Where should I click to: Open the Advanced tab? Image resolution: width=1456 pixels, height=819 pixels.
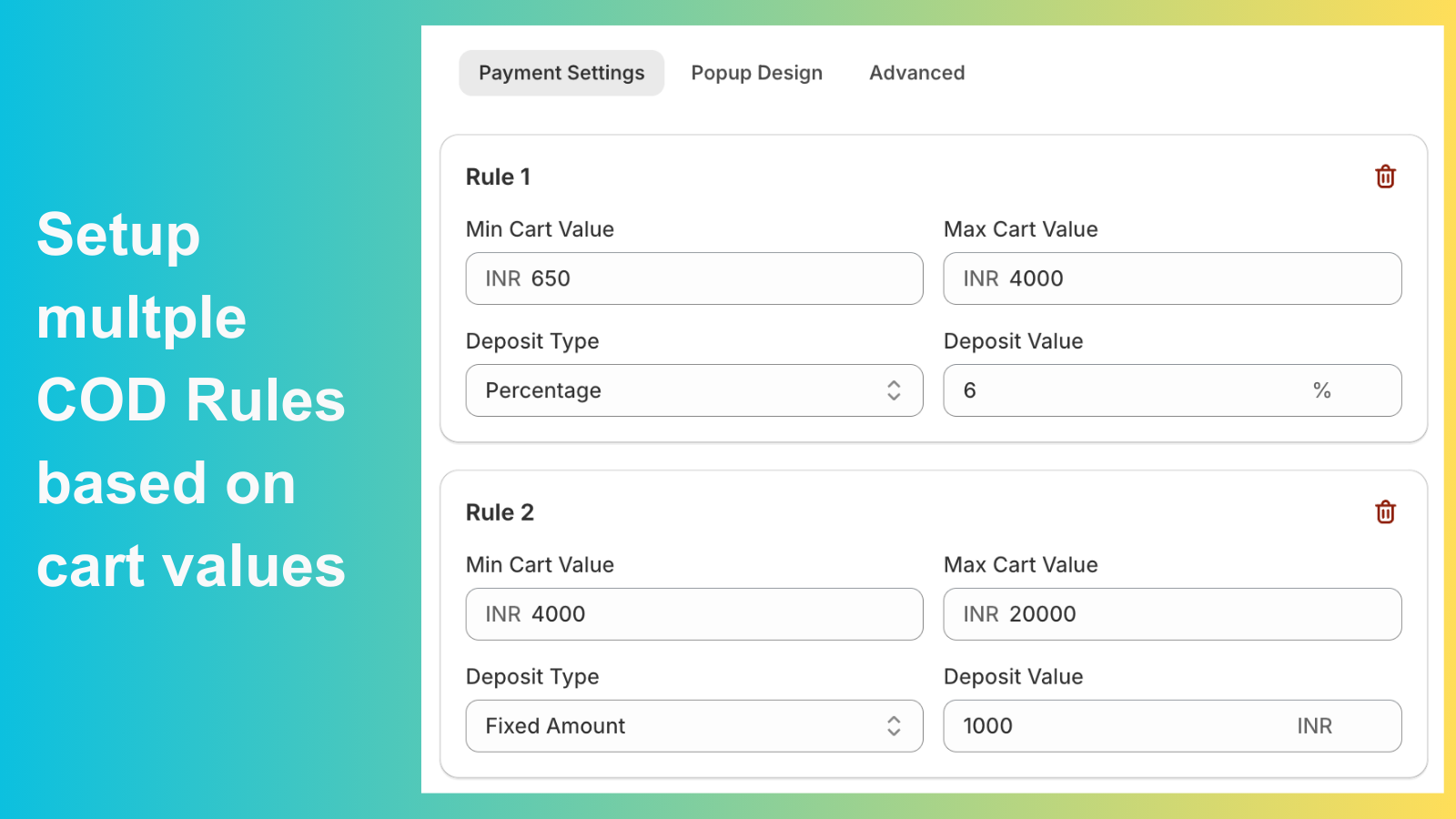(x=916, y=72)
